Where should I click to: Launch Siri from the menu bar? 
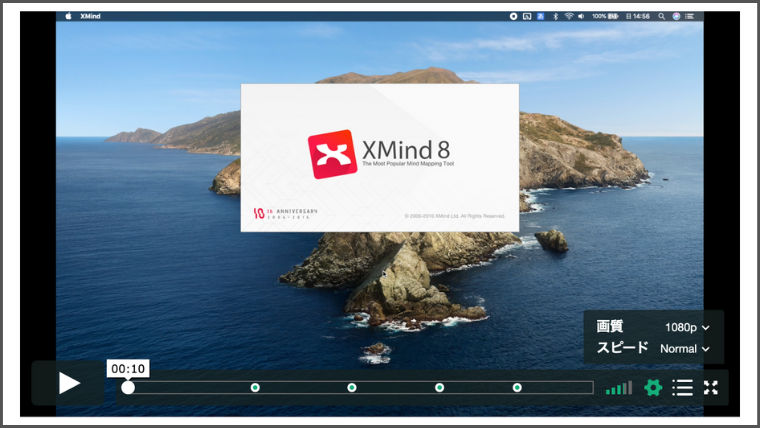[676, 16]
